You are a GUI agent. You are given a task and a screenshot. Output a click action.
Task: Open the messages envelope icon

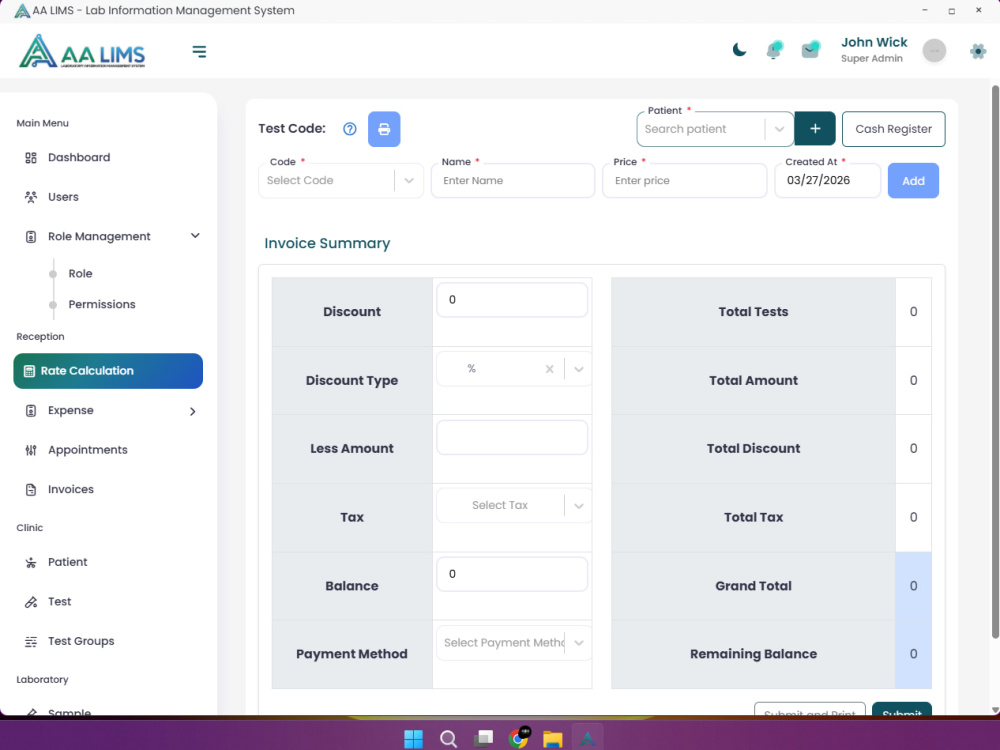click(x=811, y=50)
